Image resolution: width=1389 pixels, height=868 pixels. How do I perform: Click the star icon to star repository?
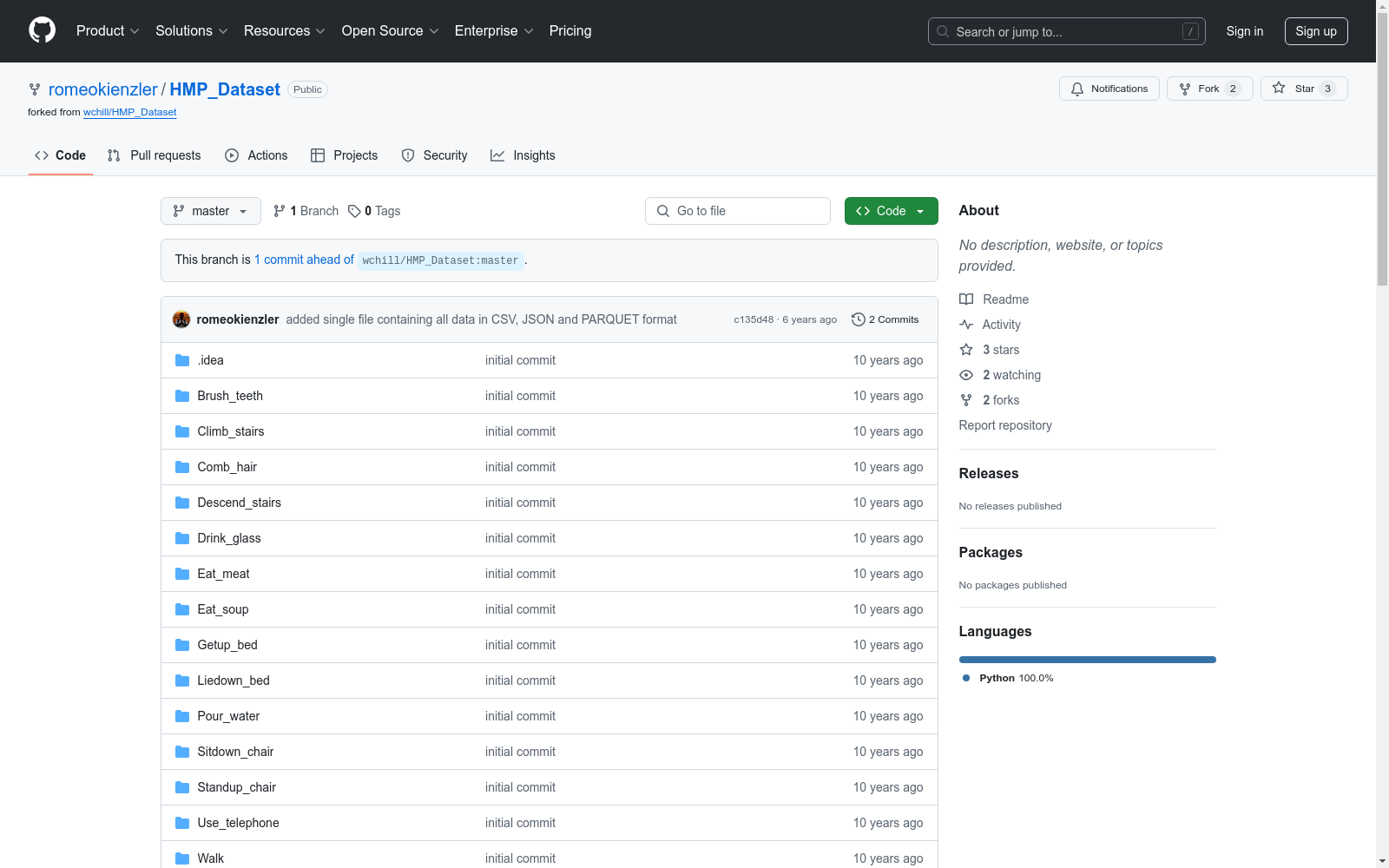click(1279, 88)
